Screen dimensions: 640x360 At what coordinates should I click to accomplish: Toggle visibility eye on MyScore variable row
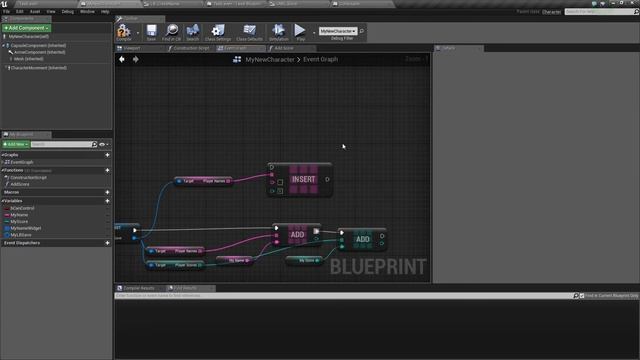(108, 222)
